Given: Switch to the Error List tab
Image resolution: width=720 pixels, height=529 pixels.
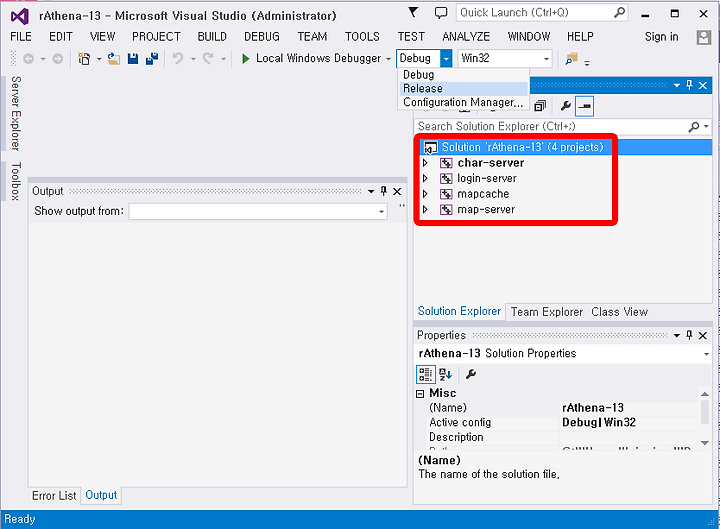Looking at the screenshot, I should click(54, 496).
